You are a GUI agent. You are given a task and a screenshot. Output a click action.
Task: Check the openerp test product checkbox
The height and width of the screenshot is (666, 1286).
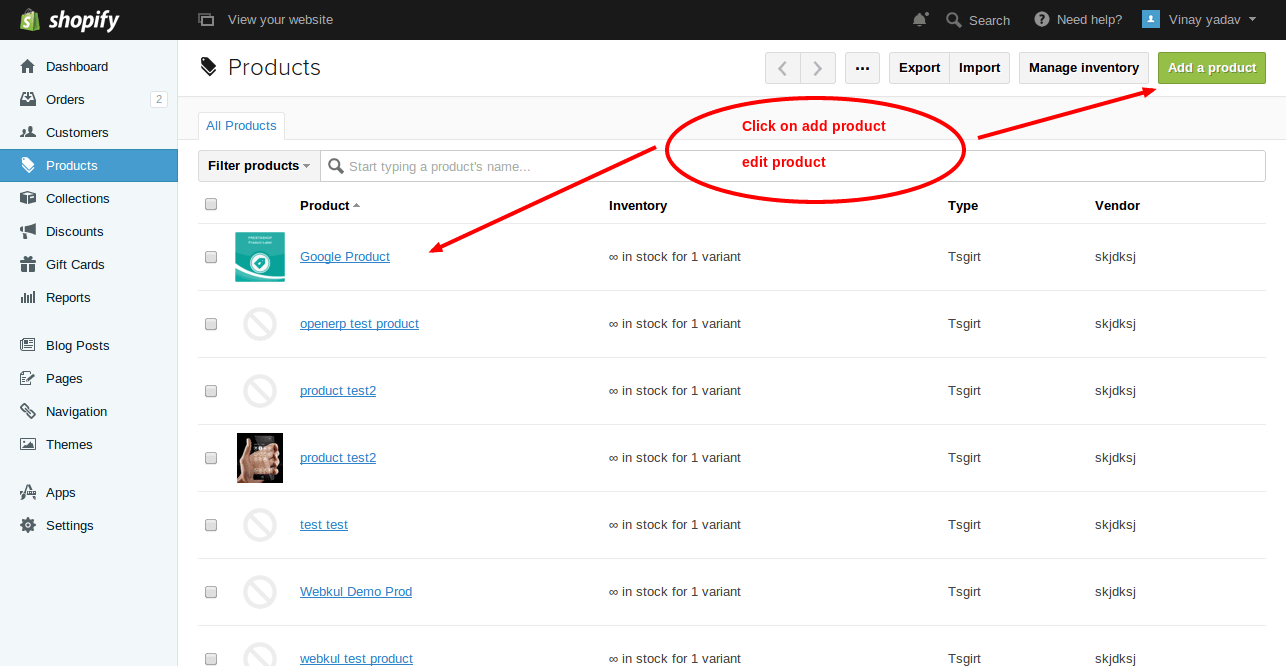point(211,324)
